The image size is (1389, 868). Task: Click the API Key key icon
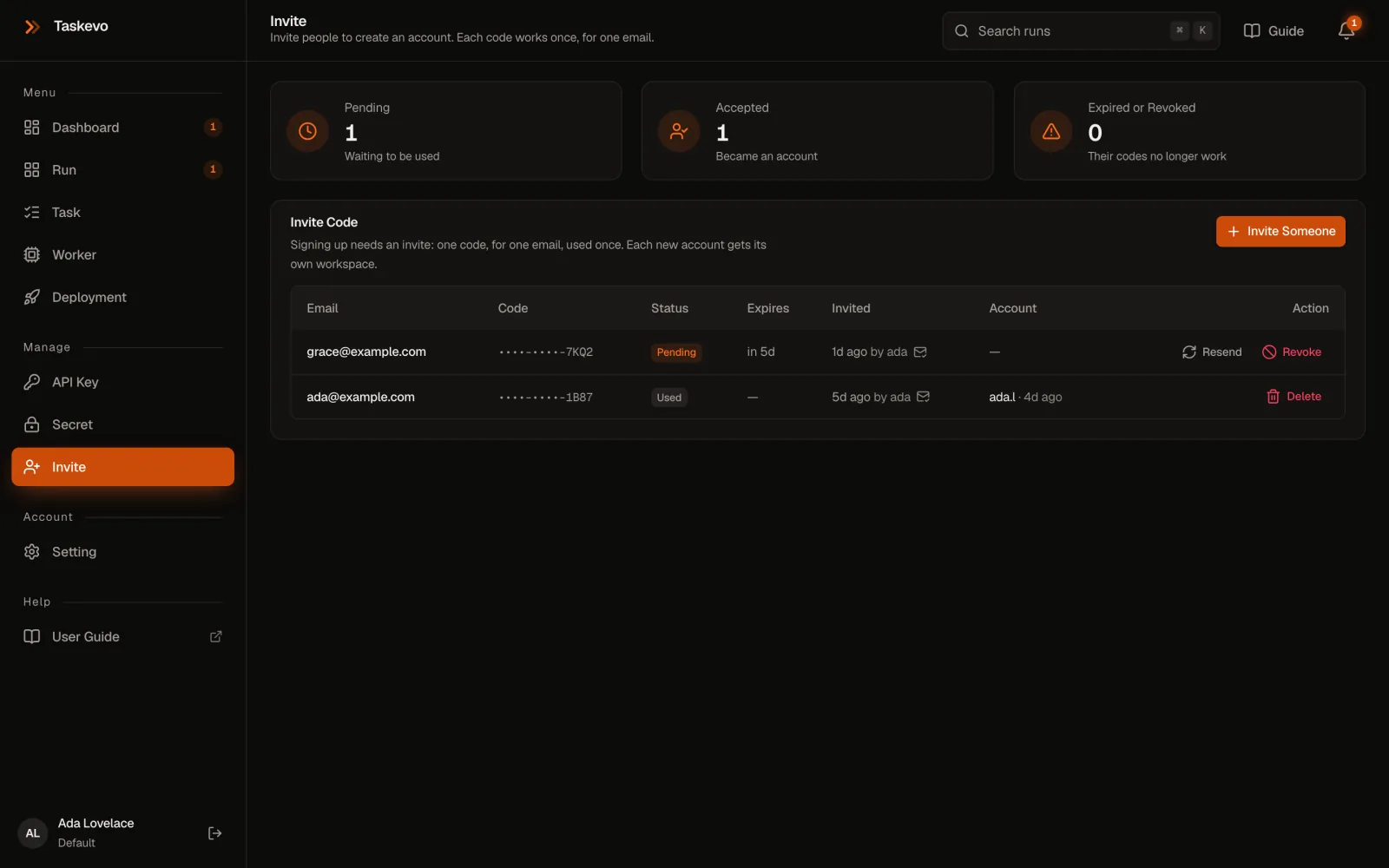[32, 382]
